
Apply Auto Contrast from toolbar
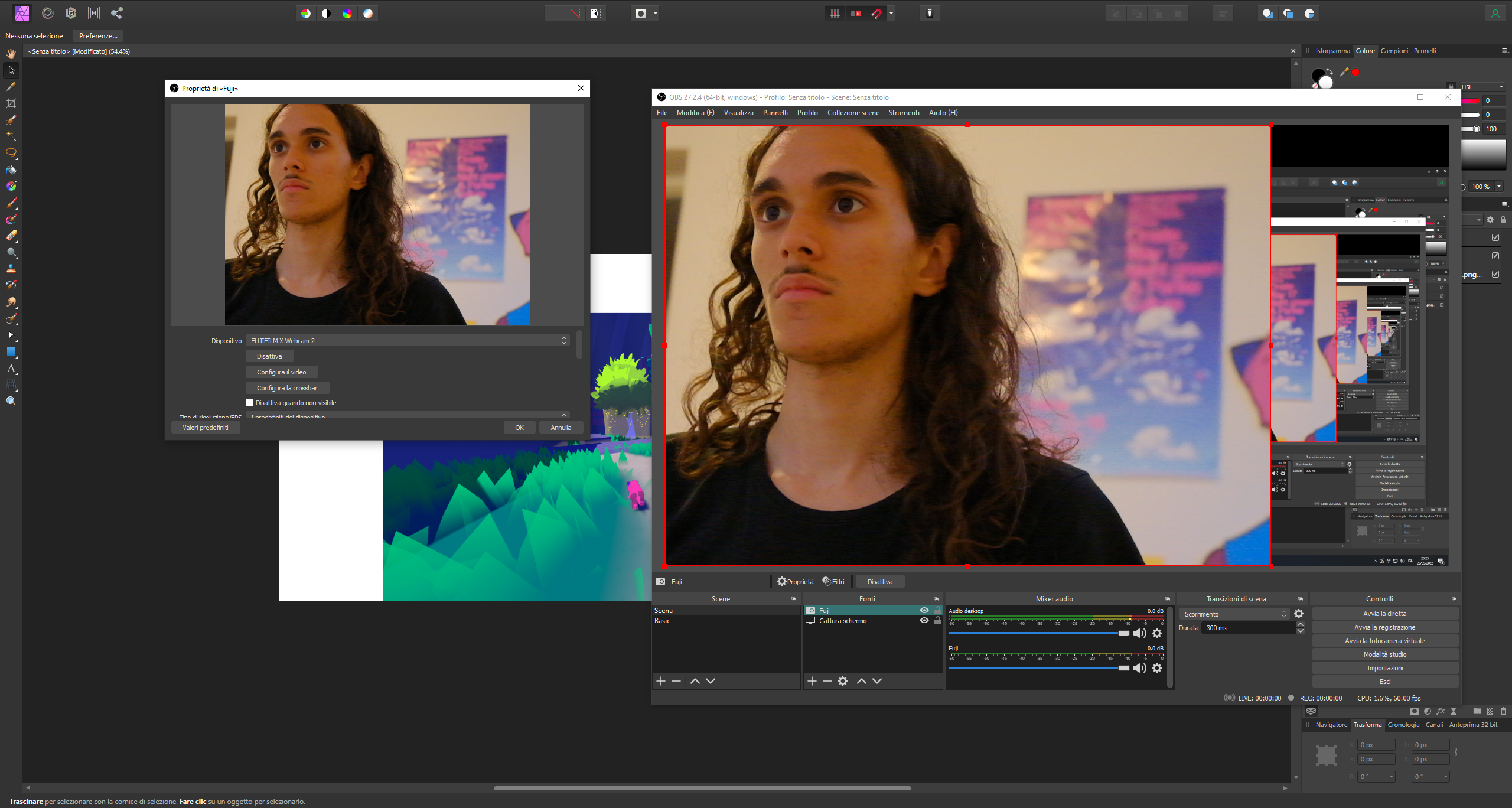pyautogui.click(x=327, y=14)
